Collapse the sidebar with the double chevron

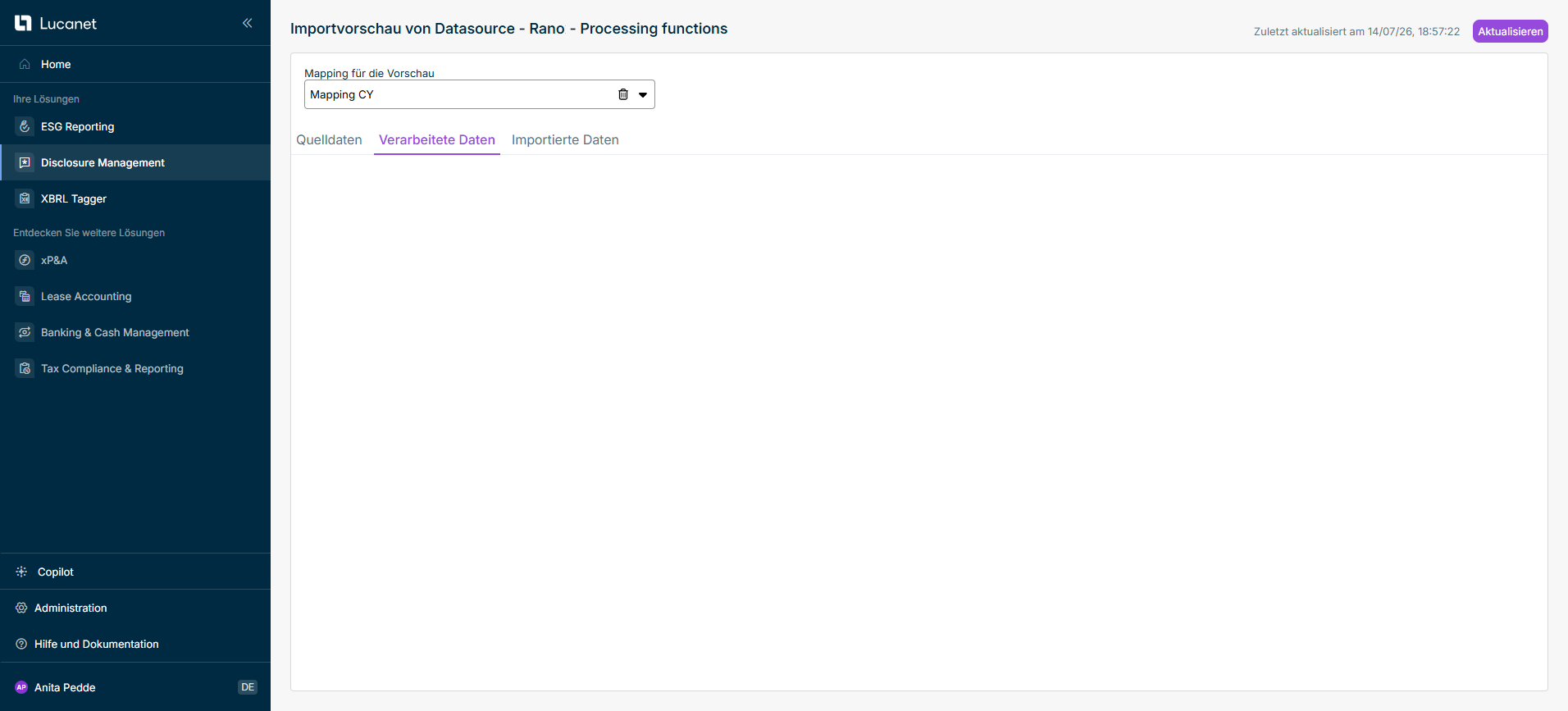tap(247, 23)
